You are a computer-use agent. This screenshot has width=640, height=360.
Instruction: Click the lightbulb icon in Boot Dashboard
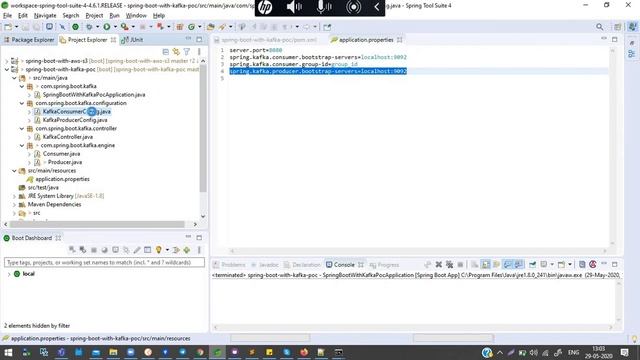tap(158, 250)
